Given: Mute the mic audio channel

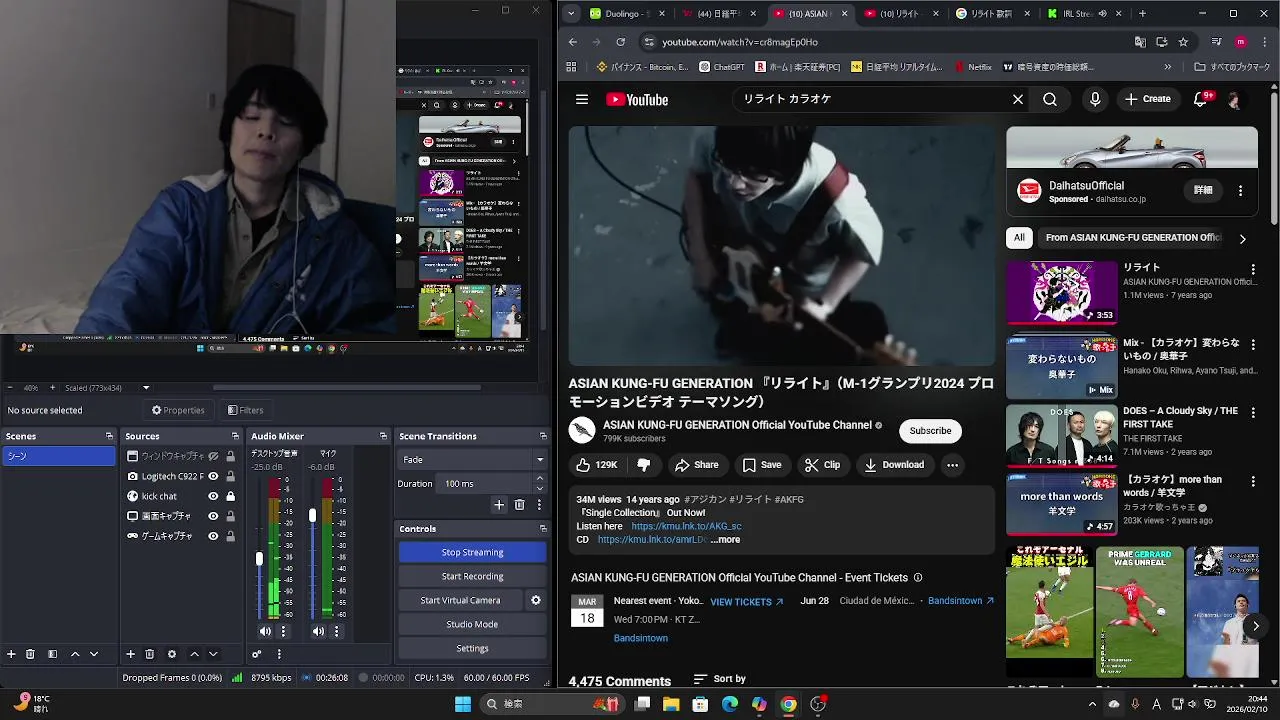Looking at the screenshot, I should [x=318, y=631].
